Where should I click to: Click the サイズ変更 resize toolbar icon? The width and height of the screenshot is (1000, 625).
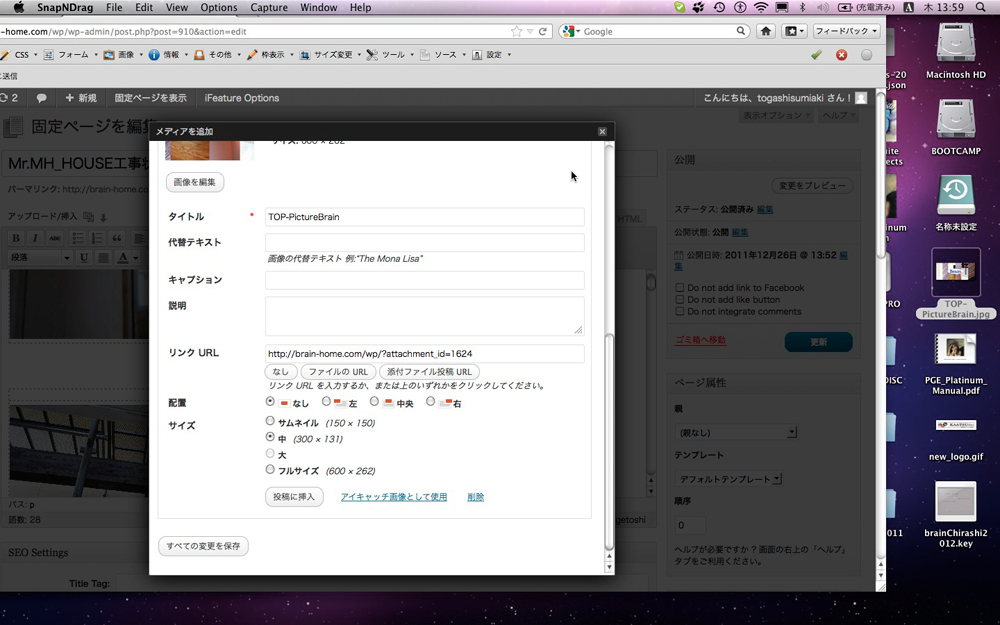305,55
